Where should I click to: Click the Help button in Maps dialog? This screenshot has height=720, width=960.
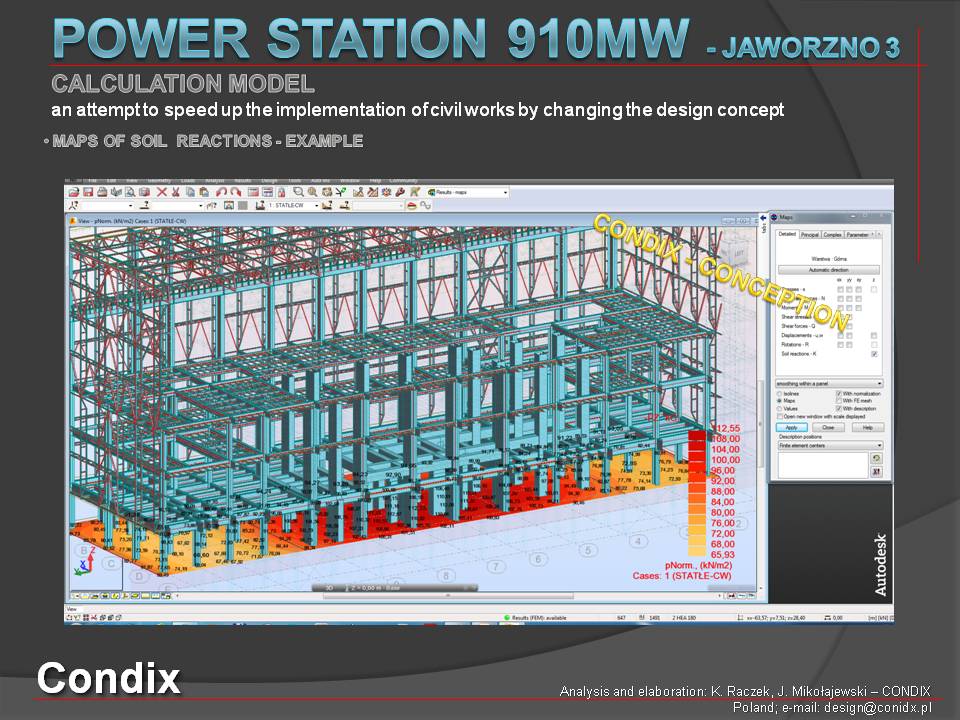868,427
